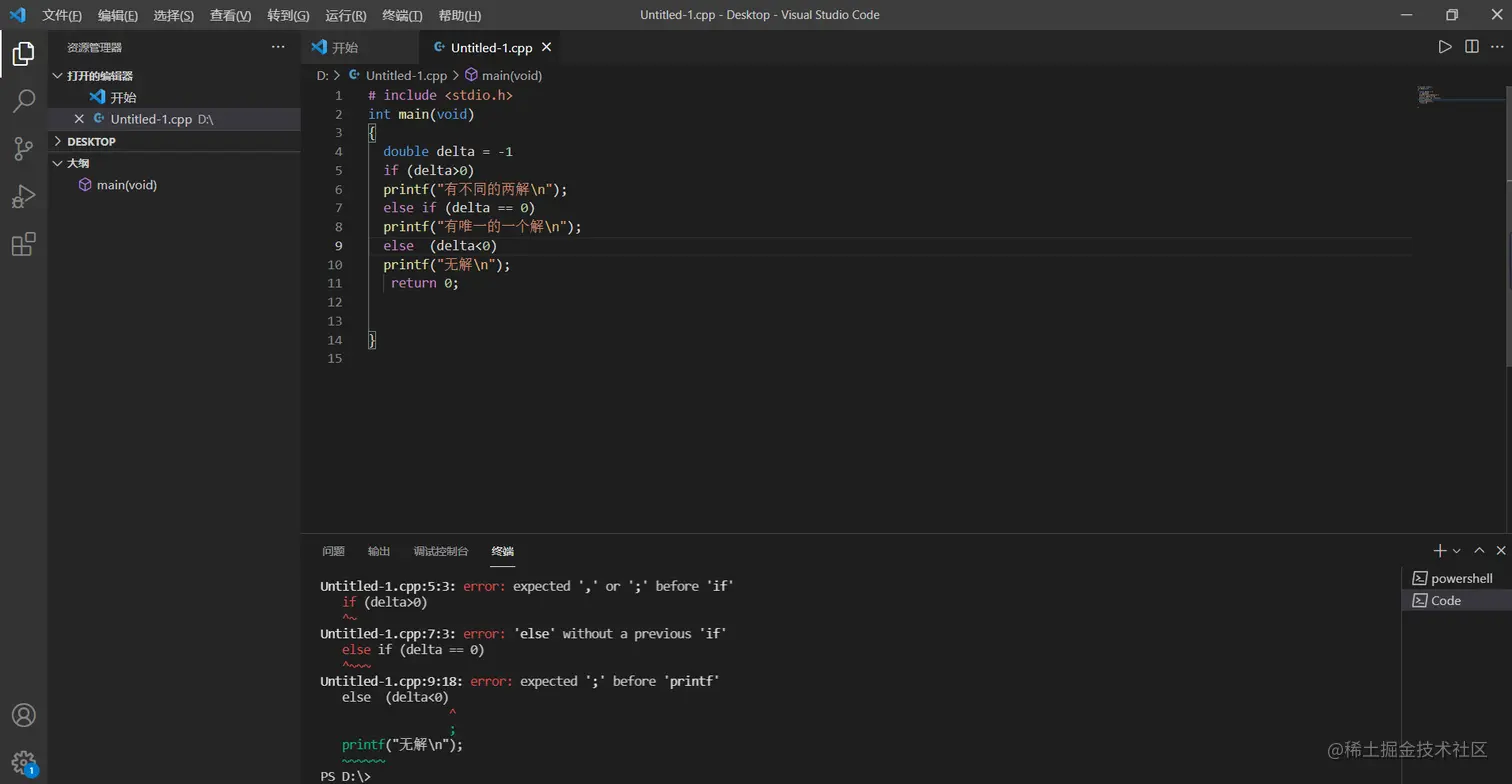
Task: Minimize the VS Code window
Action: tap(1406, 15)
